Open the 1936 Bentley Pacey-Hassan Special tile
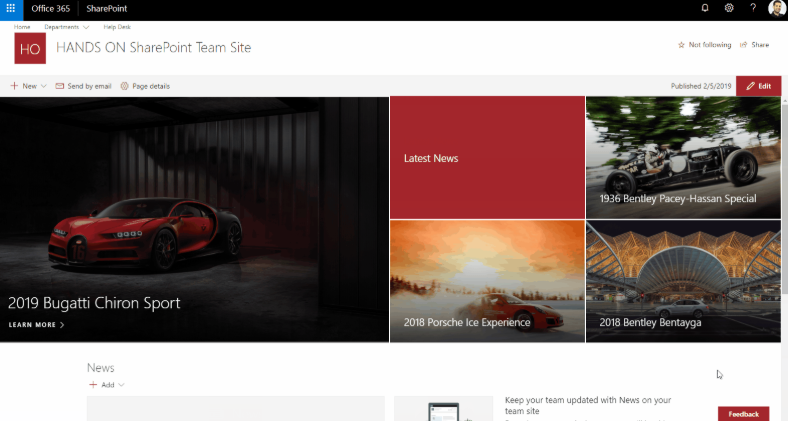788x421 pixels. 682,157
